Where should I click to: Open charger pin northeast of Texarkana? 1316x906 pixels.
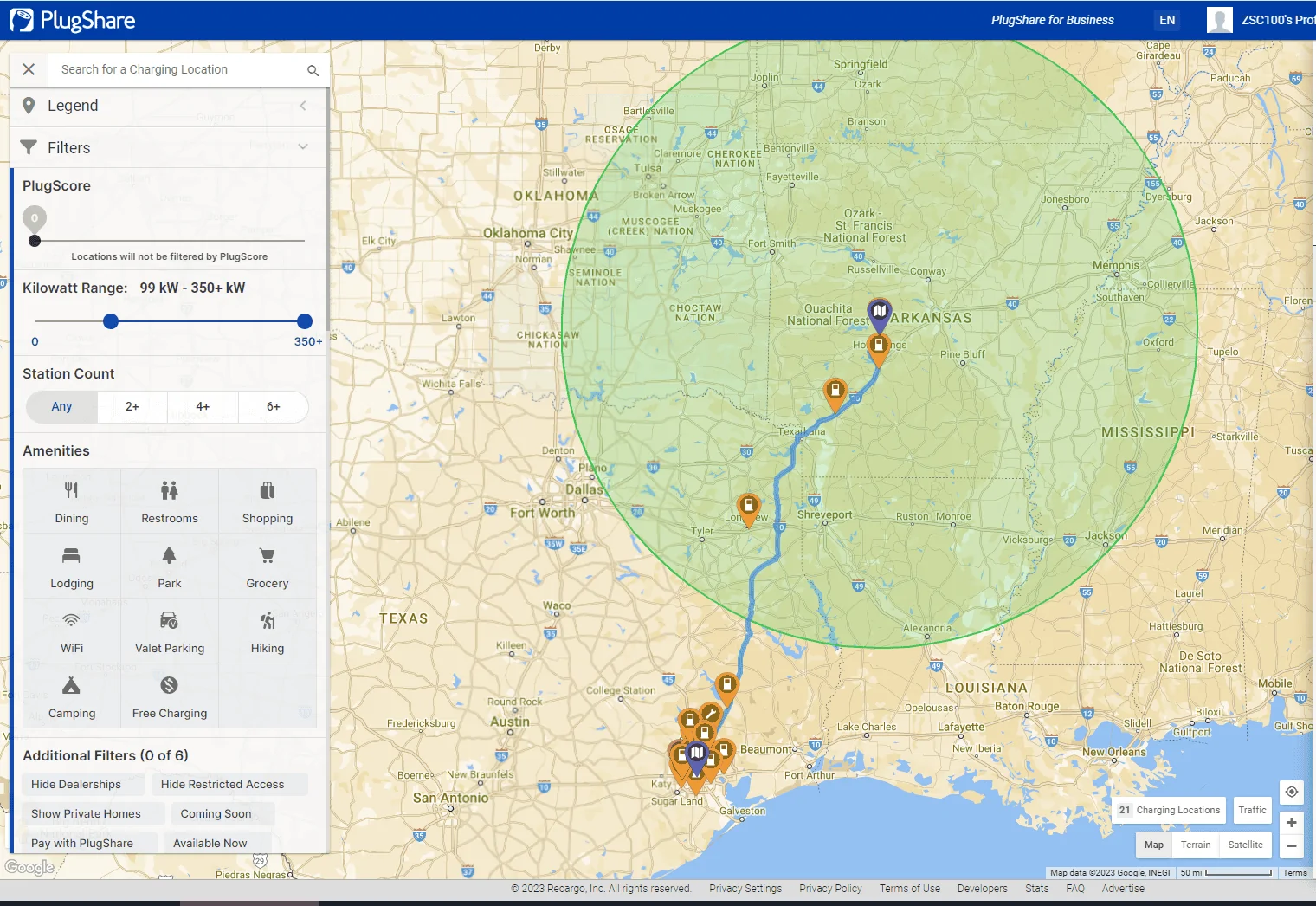pyautogui.click(x=835, y=393)
